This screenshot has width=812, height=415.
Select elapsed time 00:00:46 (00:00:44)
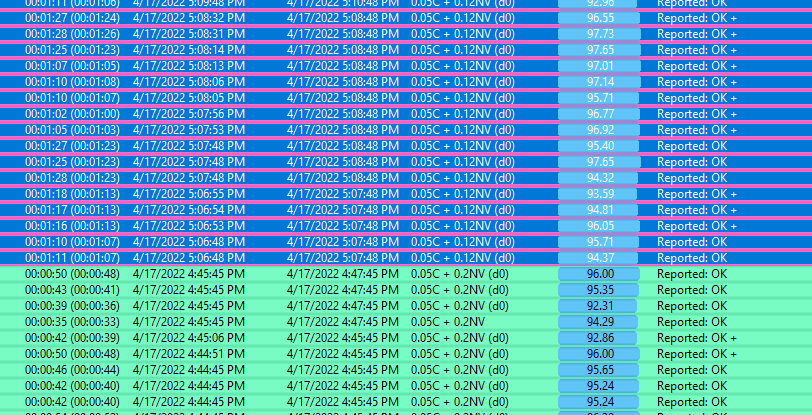72,370
